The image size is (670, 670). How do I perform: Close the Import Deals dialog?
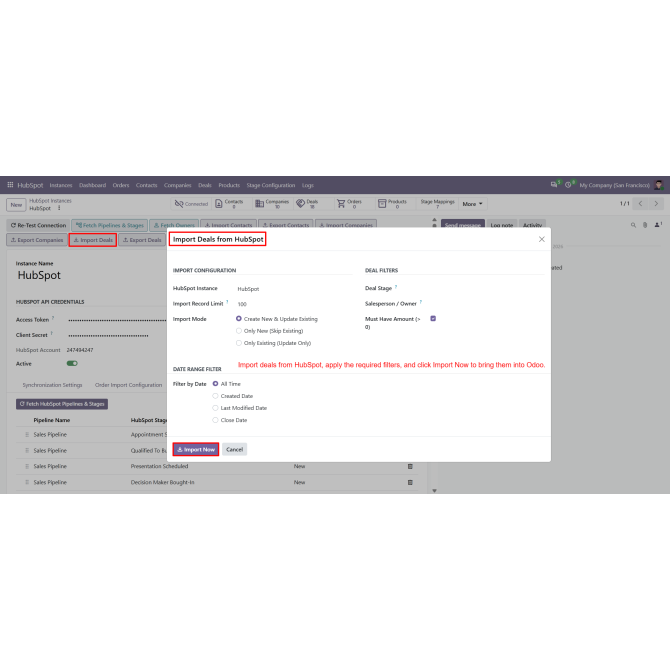click(x=542, y=239)
